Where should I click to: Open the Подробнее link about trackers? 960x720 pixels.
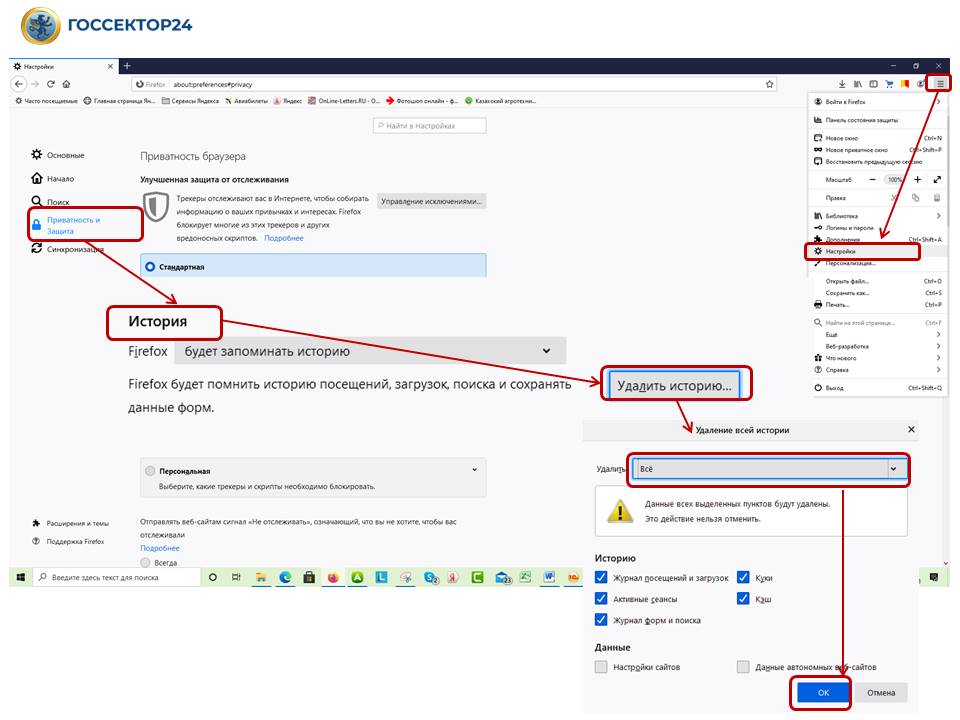[283, 238]
